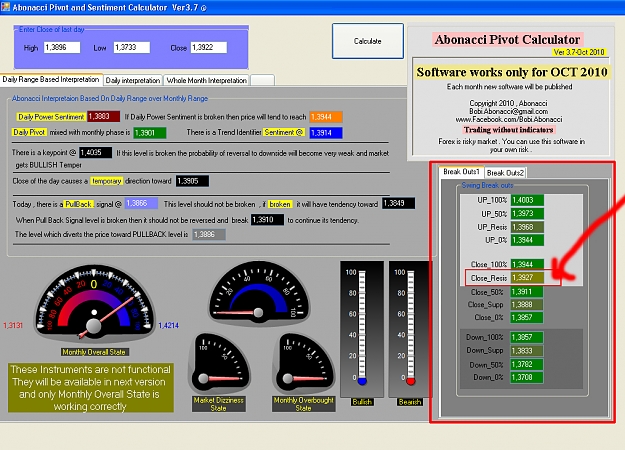Click the Monthly Overbought State gauge
The height and width of the screenshot is (450, 625).
(305, 364)
